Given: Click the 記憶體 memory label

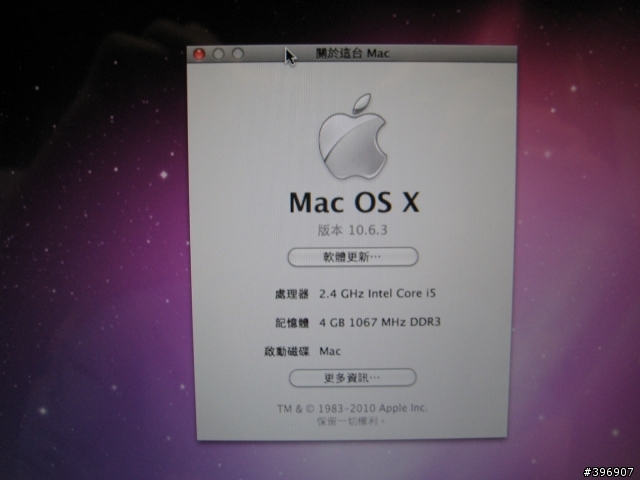Looking at the screenshot, I should (x=292, y=323).
